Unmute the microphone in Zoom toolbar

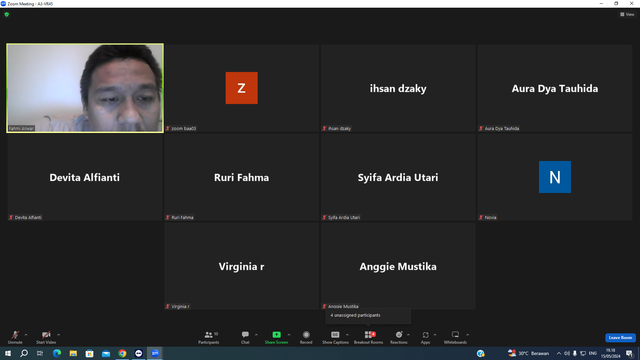point(15,337)
